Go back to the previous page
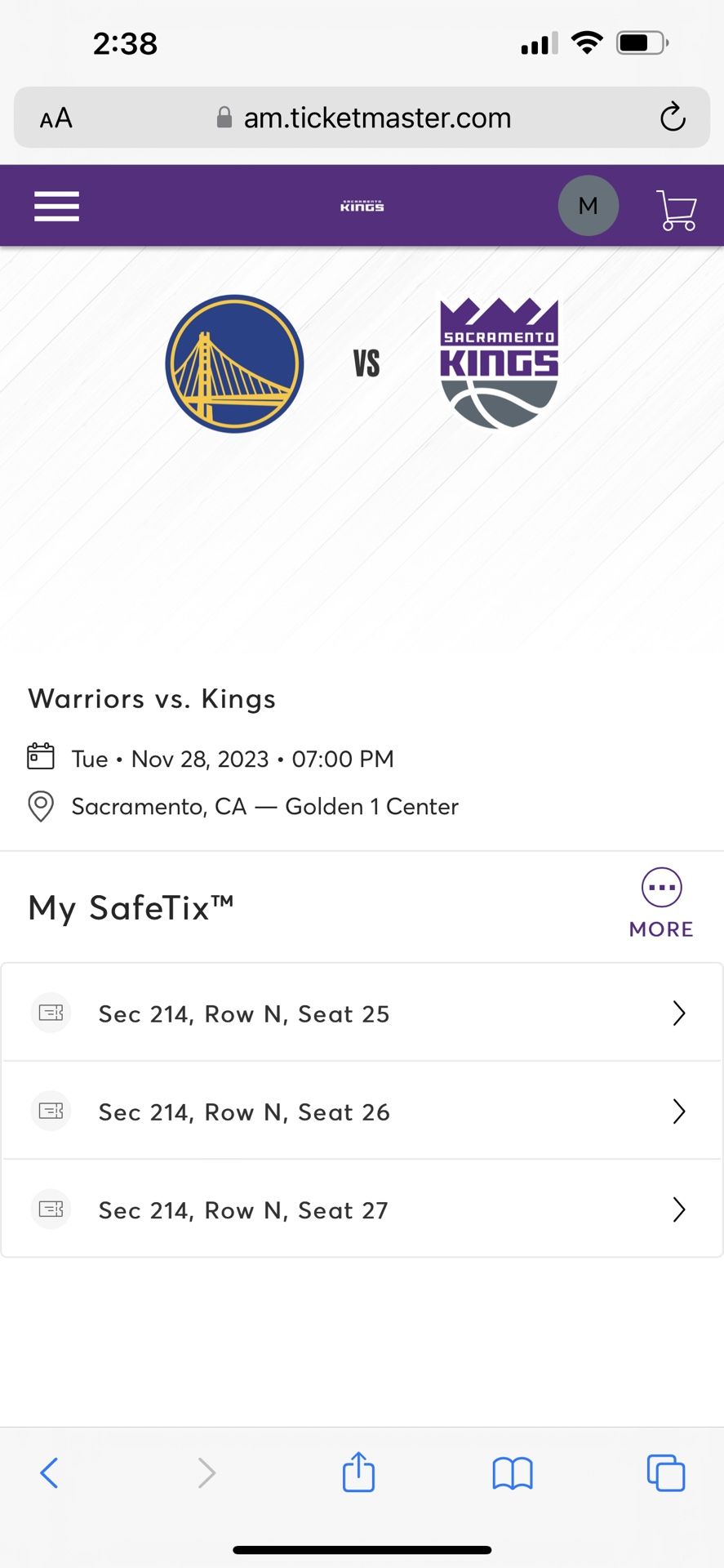This screenshot has width=724, height=1568. [50, 1473]
